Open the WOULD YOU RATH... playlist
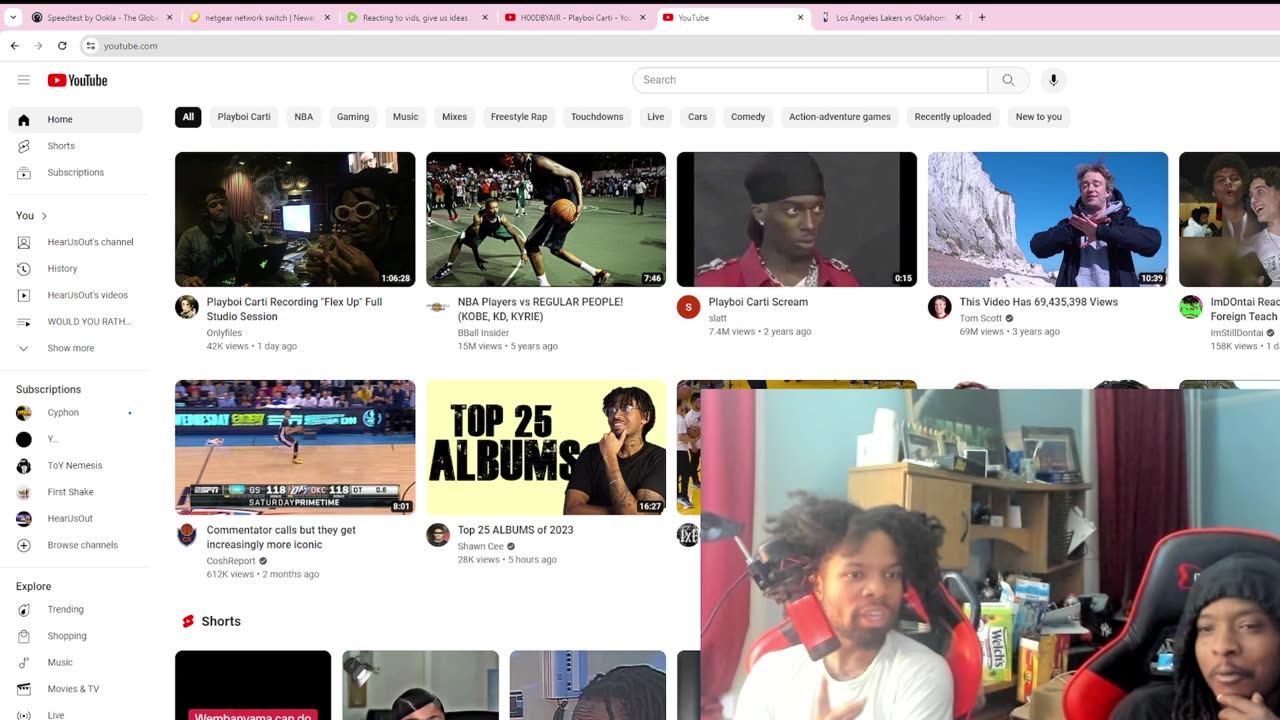This screenshot has width=1280, height=720. pos(76,321)
